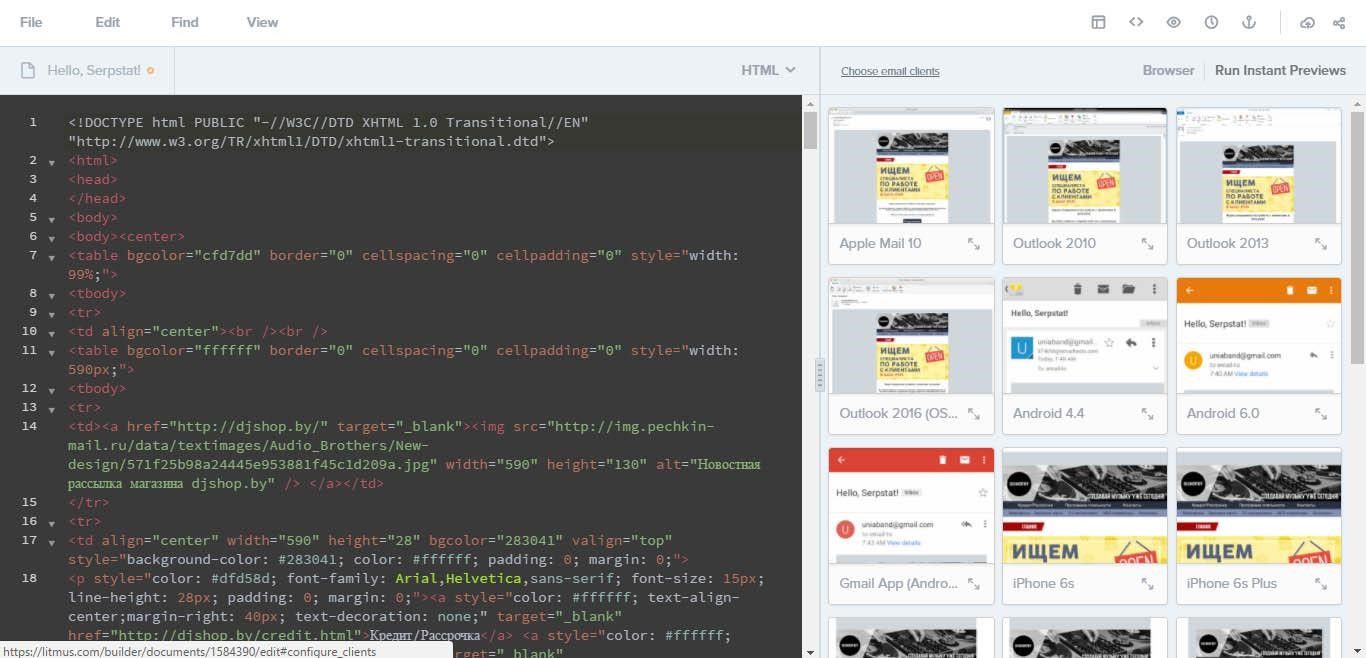Collapse the tr on line 16
1366x658 pixels.
click(52, 522)
